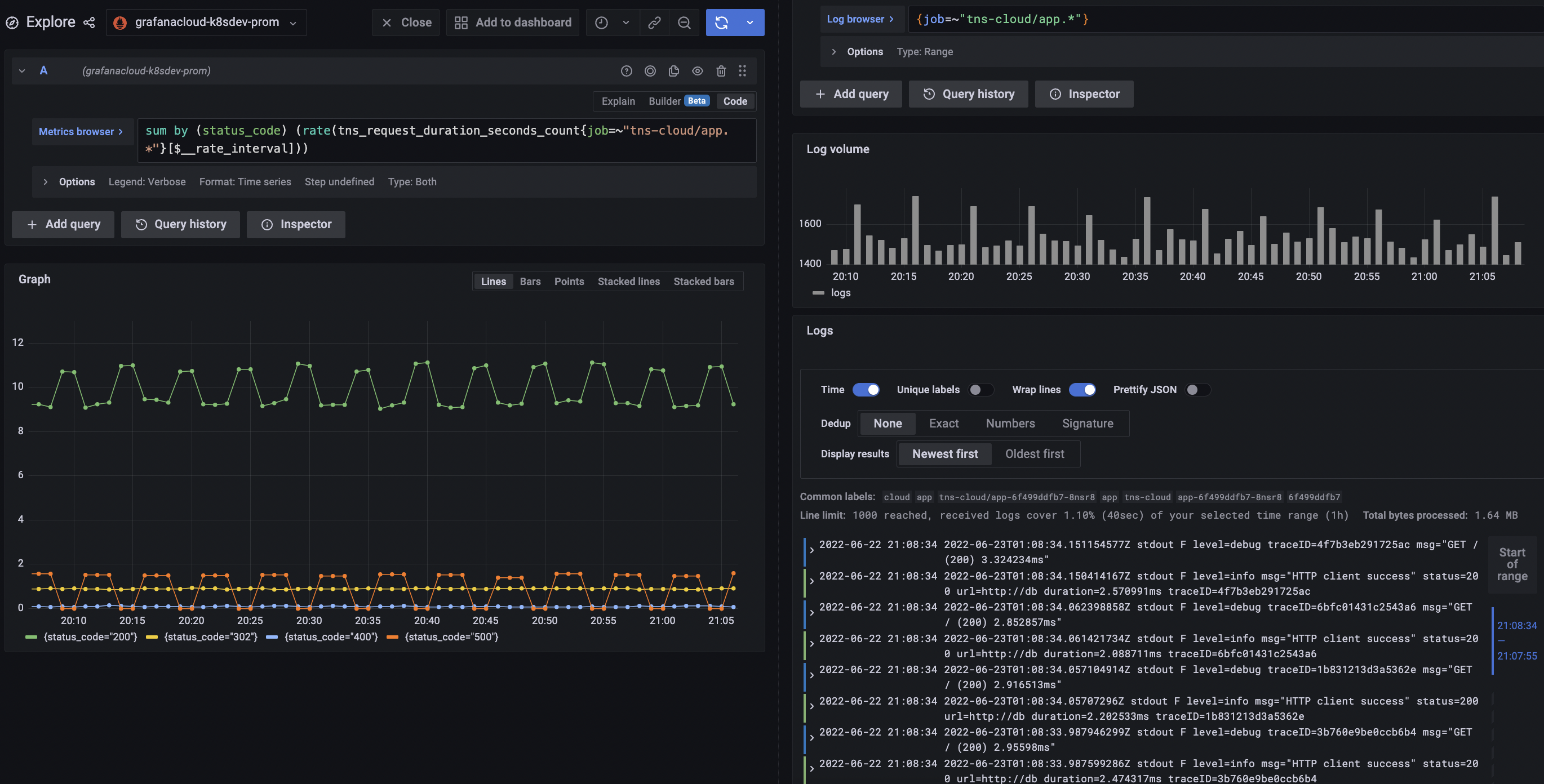Viewport: 1544px width, 784px height.
Task: Open the grafanacloud-k8sdev-prom datasource dropdown
Action: (x=207, y=22)
